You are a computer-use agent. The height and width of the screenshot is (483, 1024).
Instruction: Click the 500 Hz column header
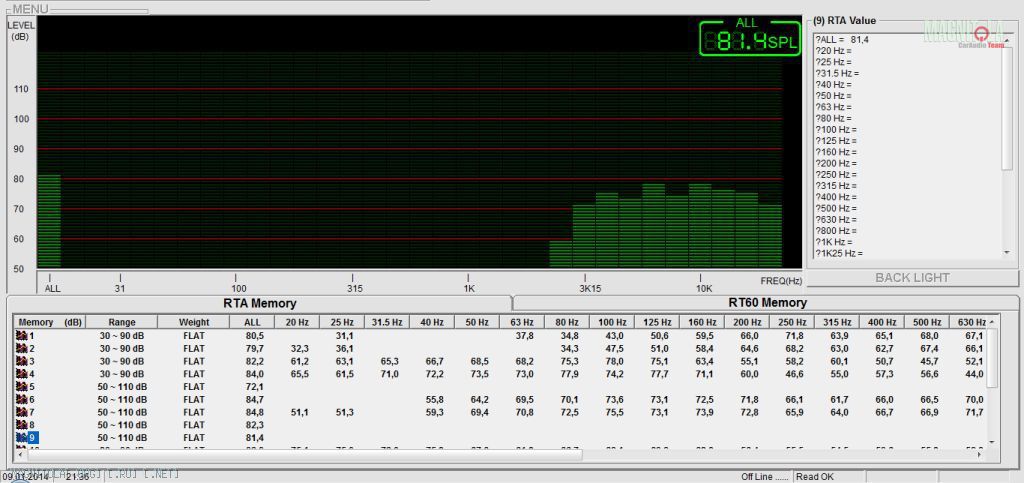[x=927, y=322]
